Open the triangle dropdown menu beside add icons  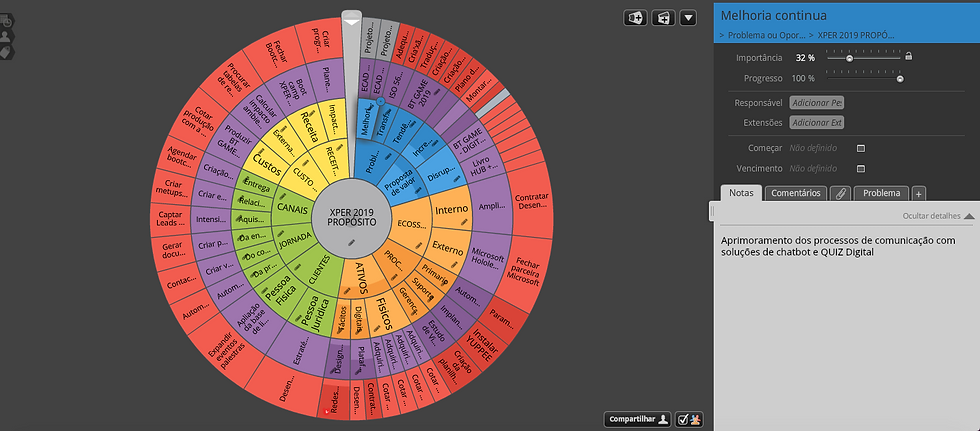point(688,18)
